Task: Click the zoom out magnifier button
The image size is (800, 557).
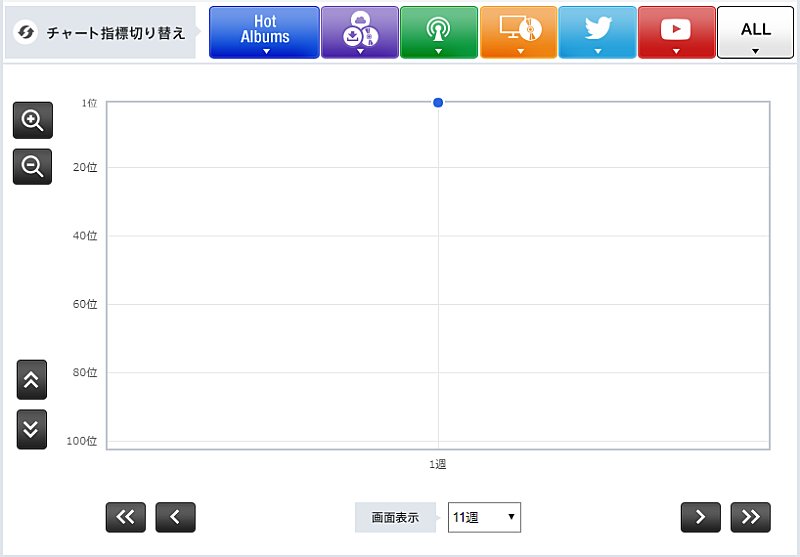Action: coord(32,167)
